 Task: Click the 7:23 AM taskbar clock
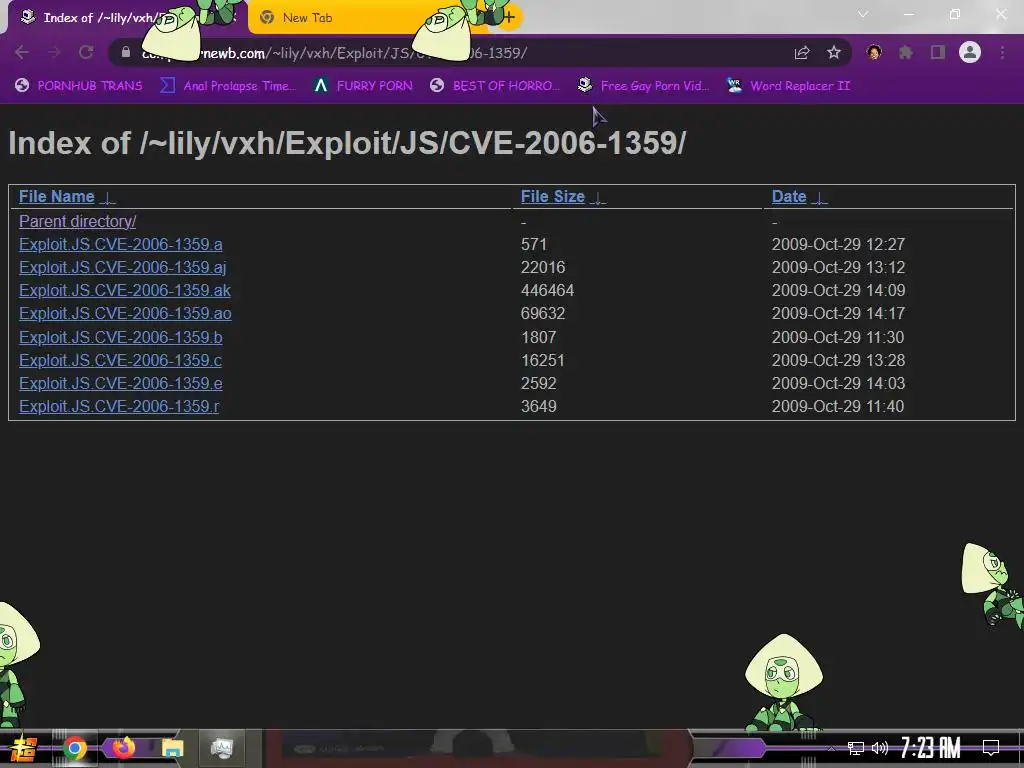pos(931,748)
